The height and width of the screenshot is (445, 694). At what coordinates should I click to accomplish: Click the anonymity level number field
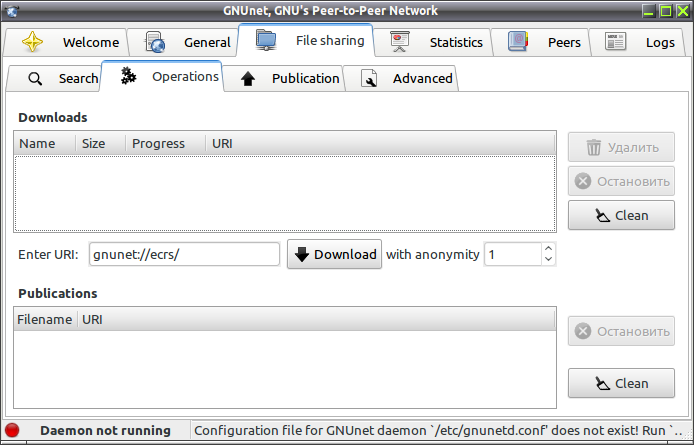(x=513, y=254)
